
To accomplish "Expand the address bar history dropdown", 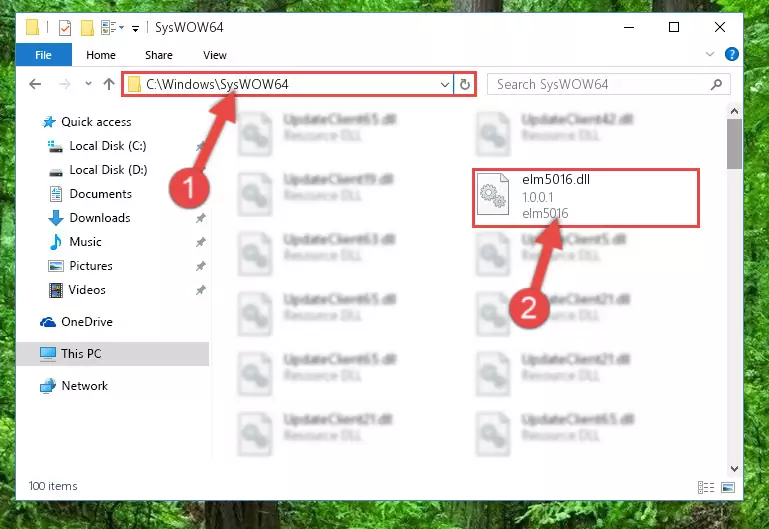I will pos(444,85).
